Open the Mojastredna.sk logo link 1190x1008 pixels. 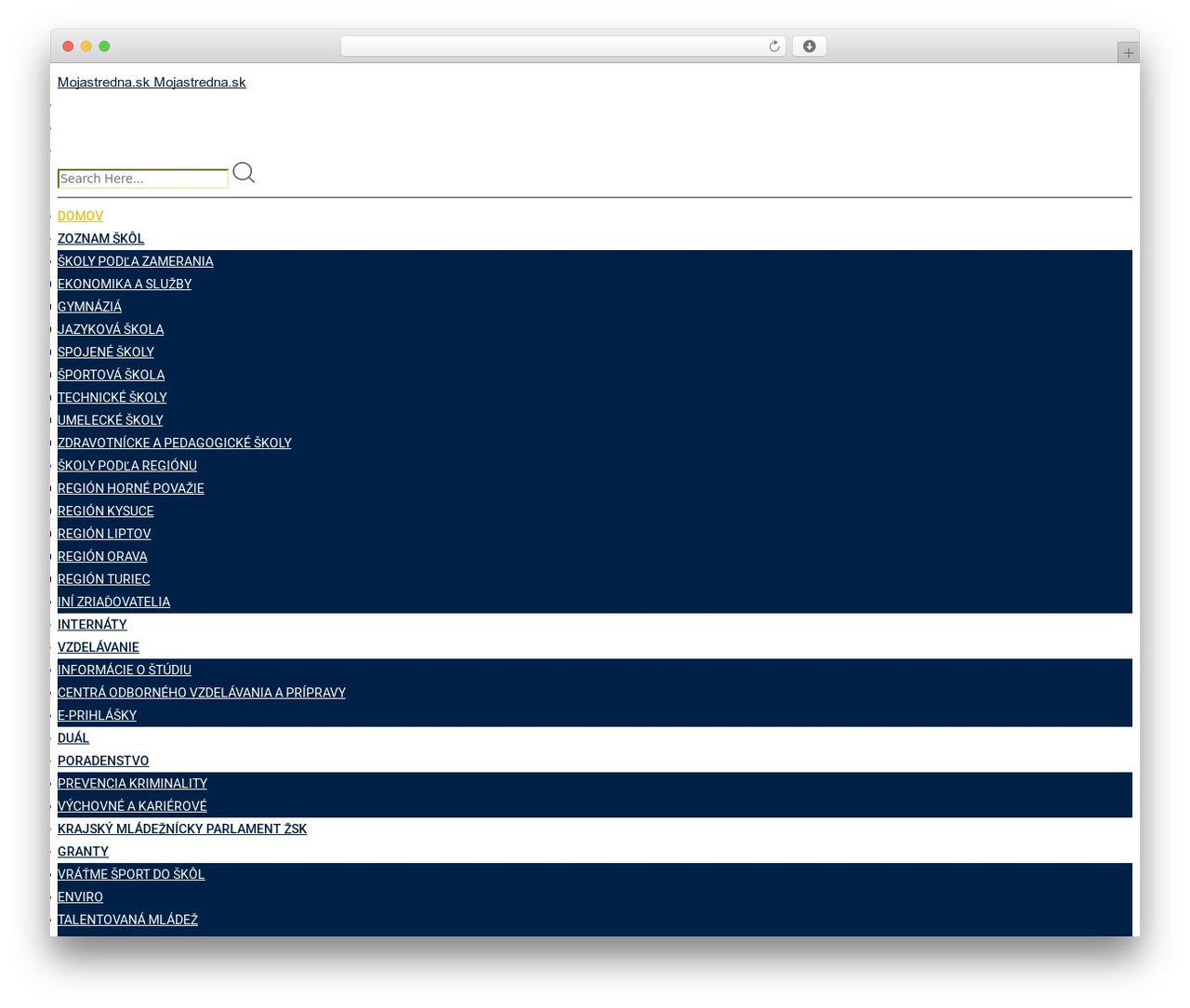pyautogui.click(x=152, y=82)
